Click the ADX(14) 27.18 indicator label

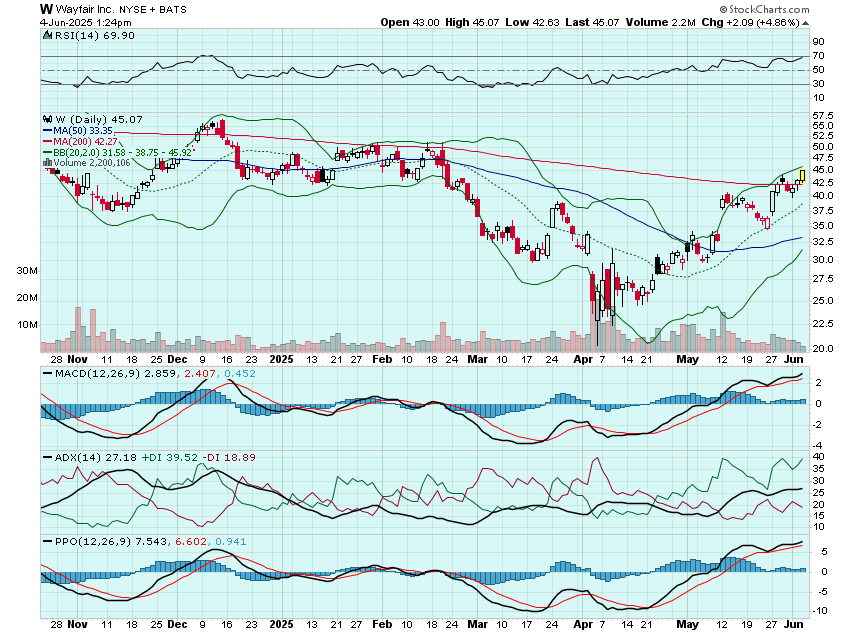click(x=96, y=457)
